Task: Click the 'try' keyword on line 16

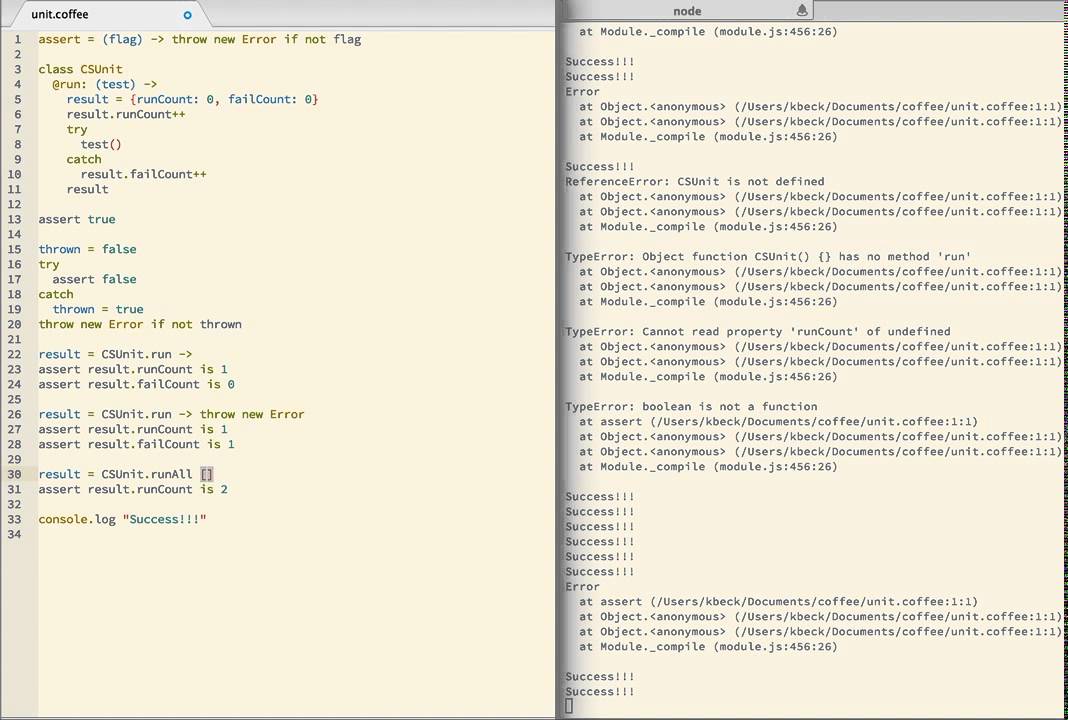Action: pos(49,264)
